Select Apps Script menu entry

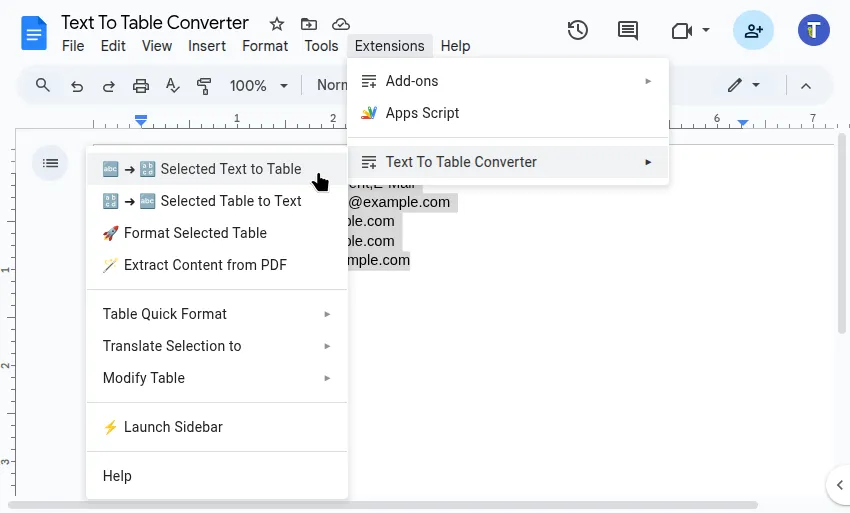click(422, 113)
